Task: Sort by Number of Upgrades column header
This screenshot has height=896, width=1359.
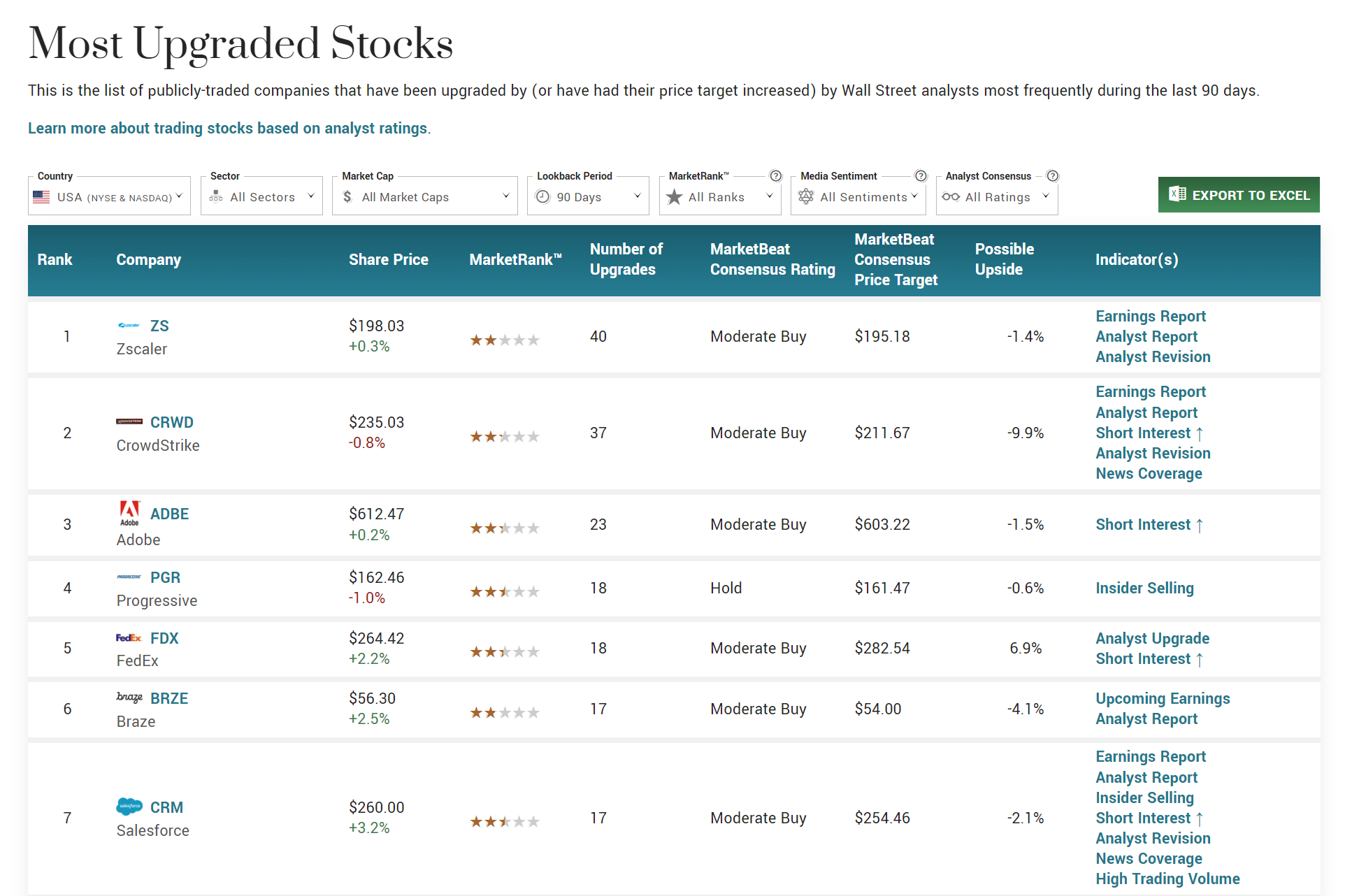Action: coord(626,259)
